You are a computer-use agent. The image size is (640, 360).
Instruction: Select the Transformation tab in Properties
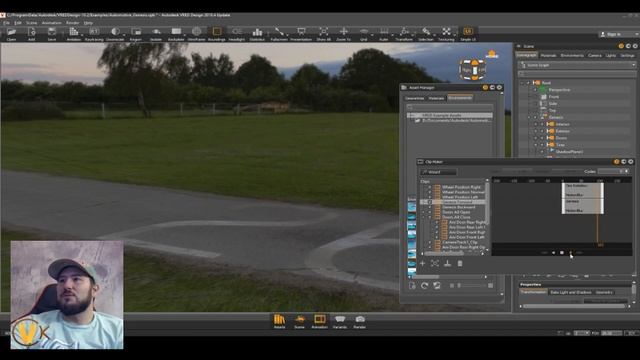(x=533, y=292)
